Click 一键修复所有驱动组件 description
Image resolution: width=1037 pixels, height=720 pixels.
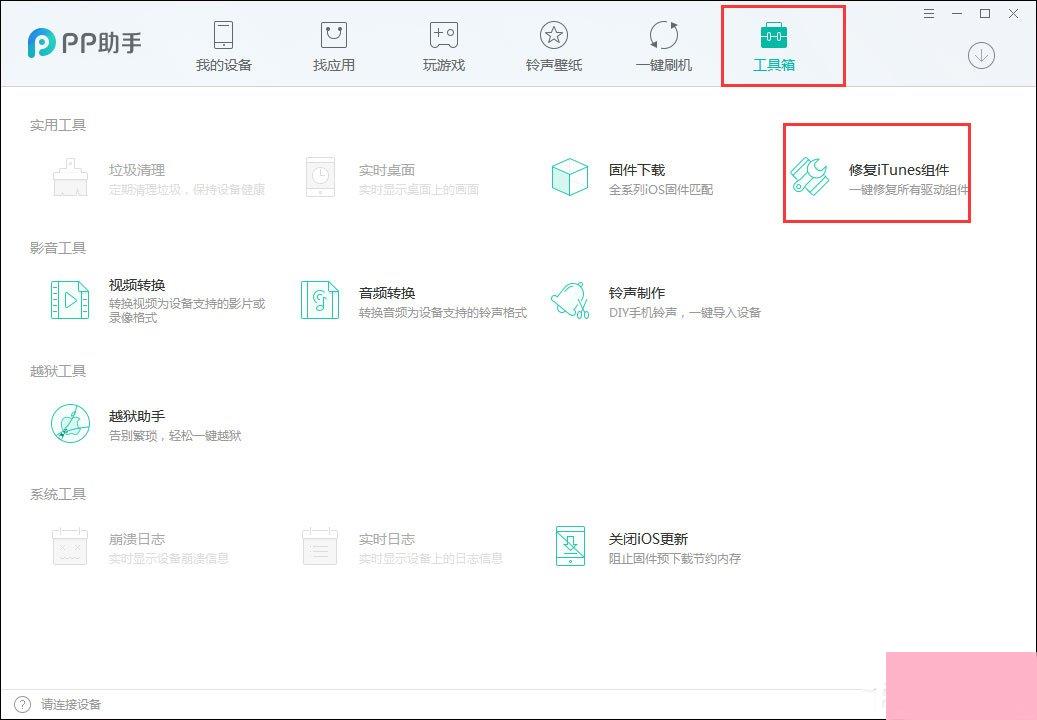909,190
